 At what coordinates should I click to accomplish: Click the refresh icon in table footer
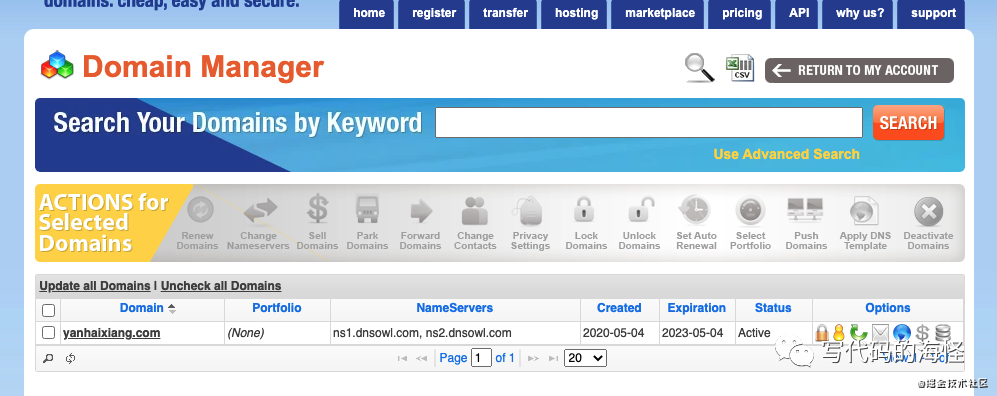coord(71,358)
